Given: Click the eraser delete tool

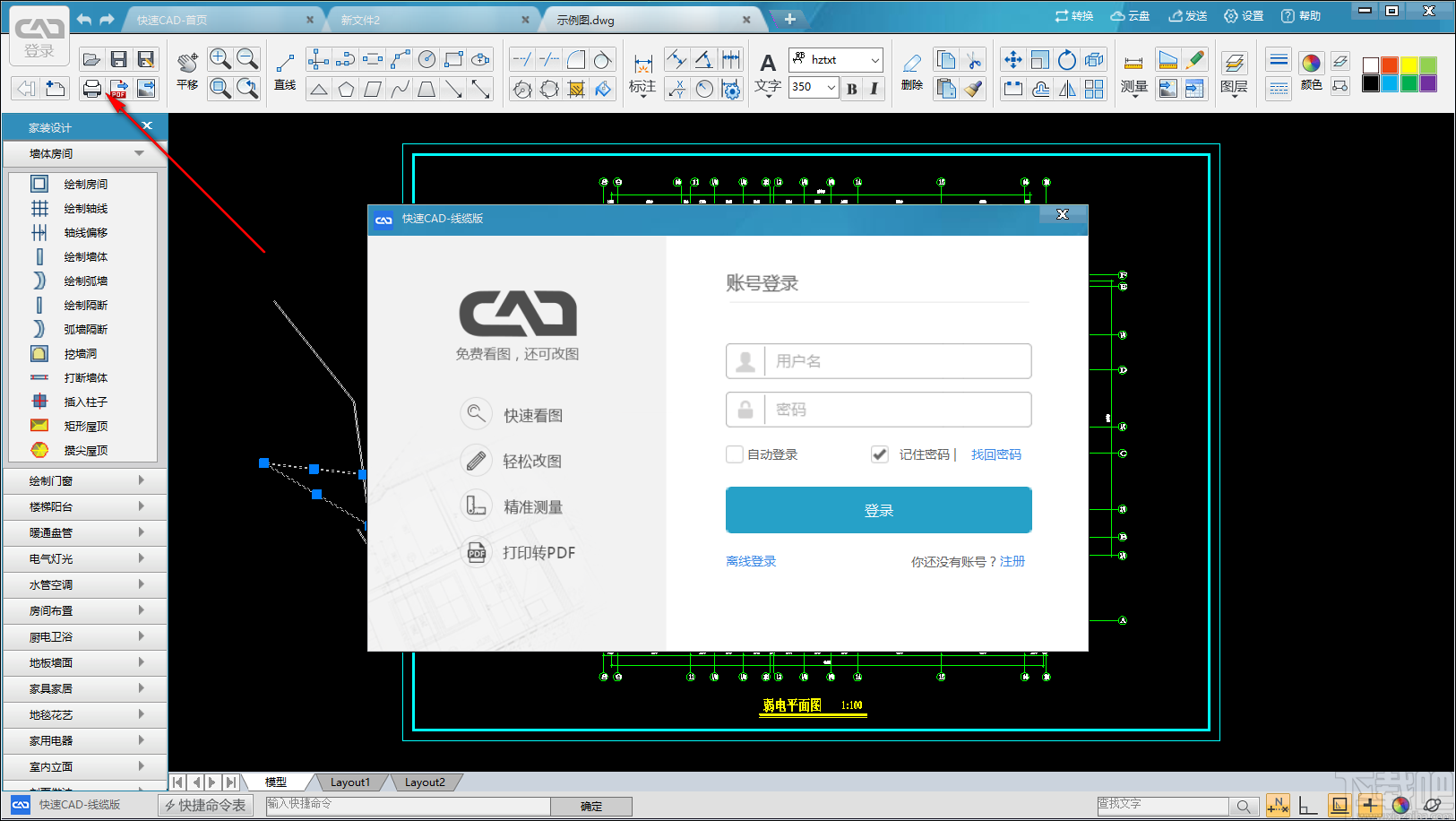Looking at the screenshot, I should tap(911, 63).
